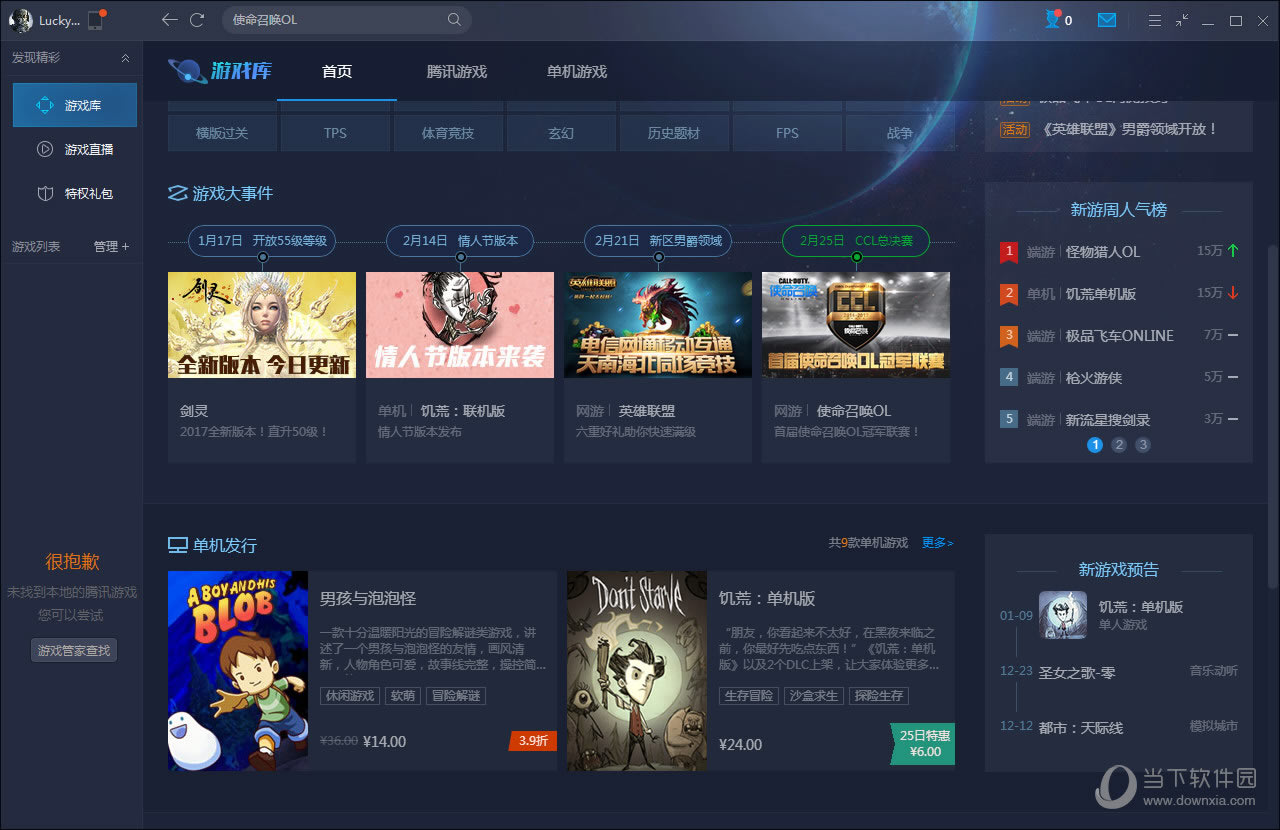Open 新流星搜剑录 in the ranking list

1108,420
